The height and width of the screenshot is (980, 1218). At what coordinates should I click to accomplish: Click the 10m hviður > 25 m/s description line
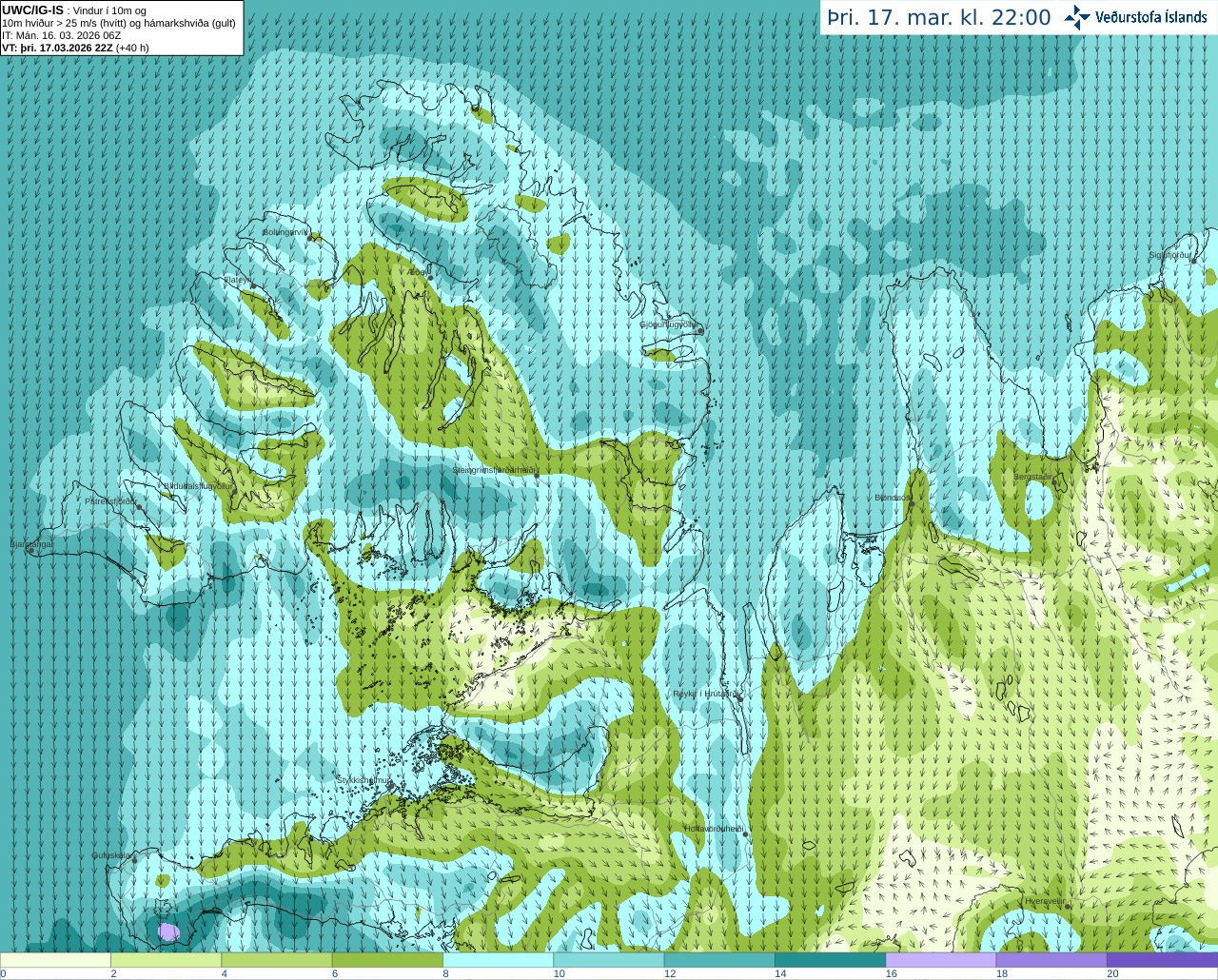pos(119,23)
